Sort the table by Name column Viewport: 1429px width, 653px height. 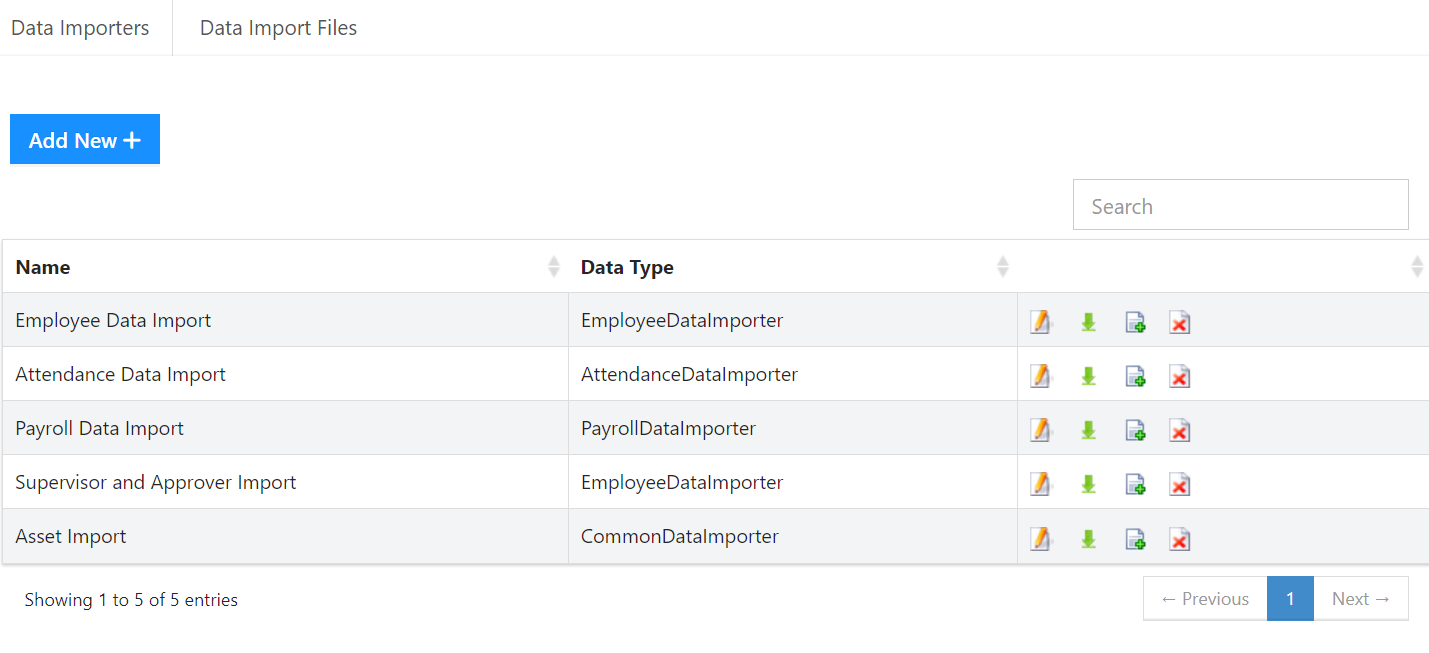click(x=553, y=266)
